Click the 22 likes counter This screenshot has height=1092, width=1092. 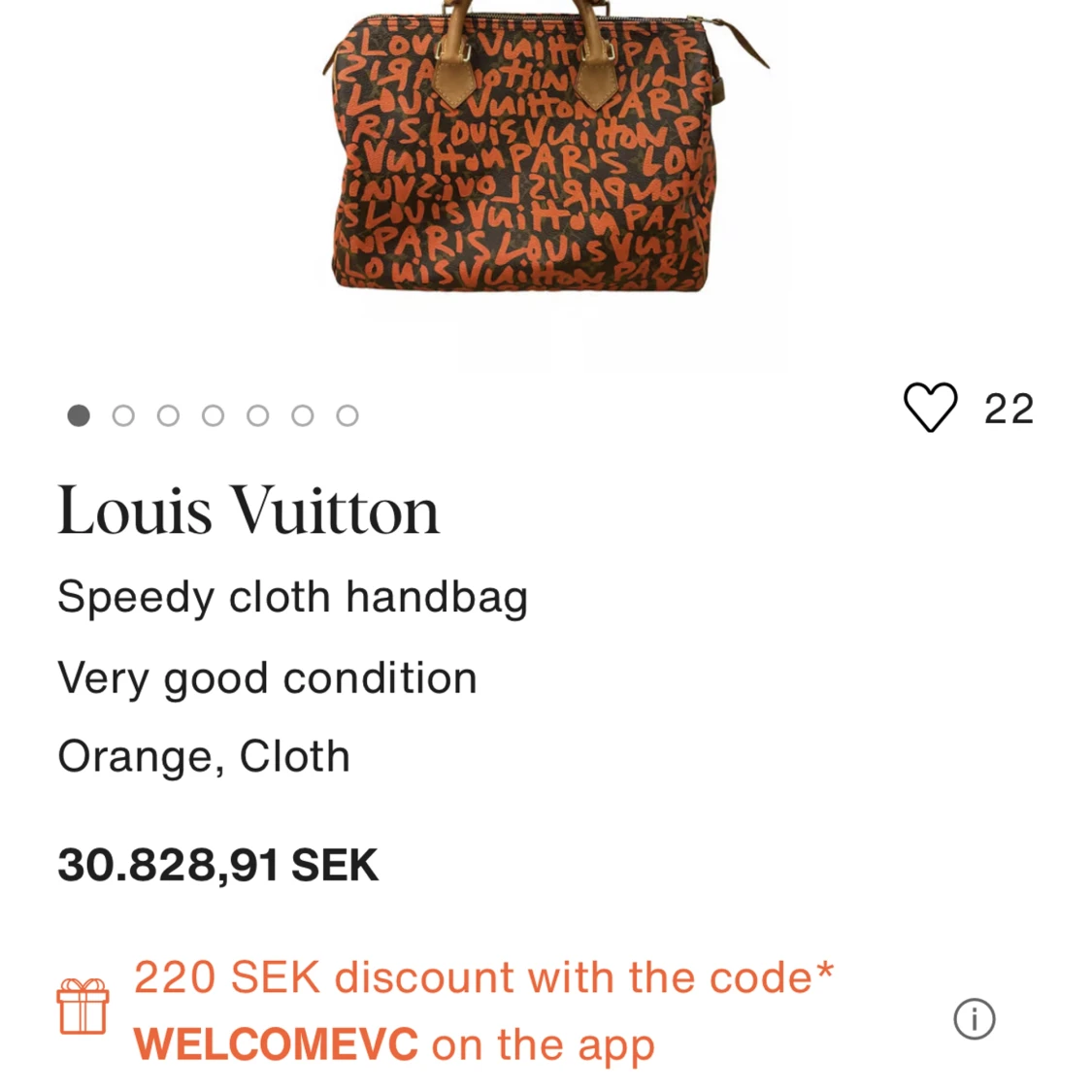pyautogui.click(x=1009, y=409)
